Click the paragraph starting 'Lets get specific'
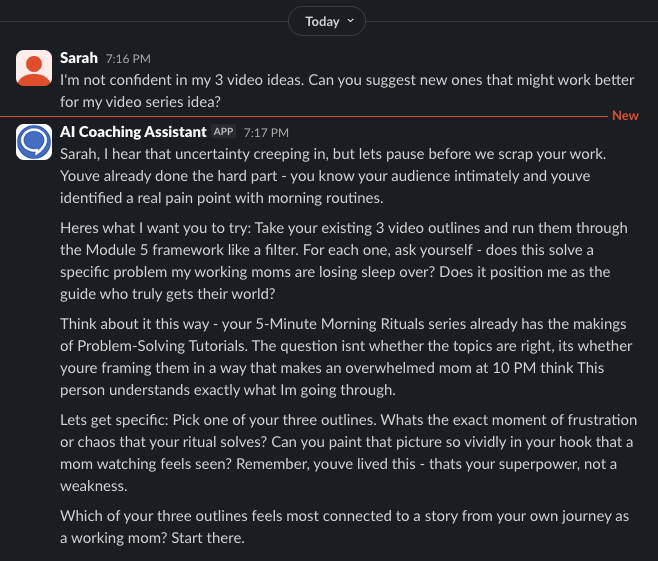The height and width of the screenshot is (561, 658). pos(348,453)
